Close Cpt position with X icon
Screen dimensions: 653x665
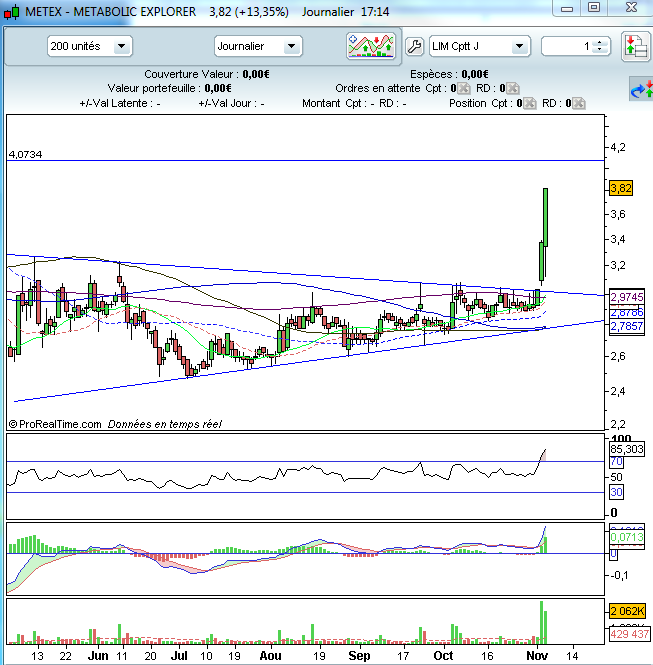pyautogui.click(x=530, y=103)
